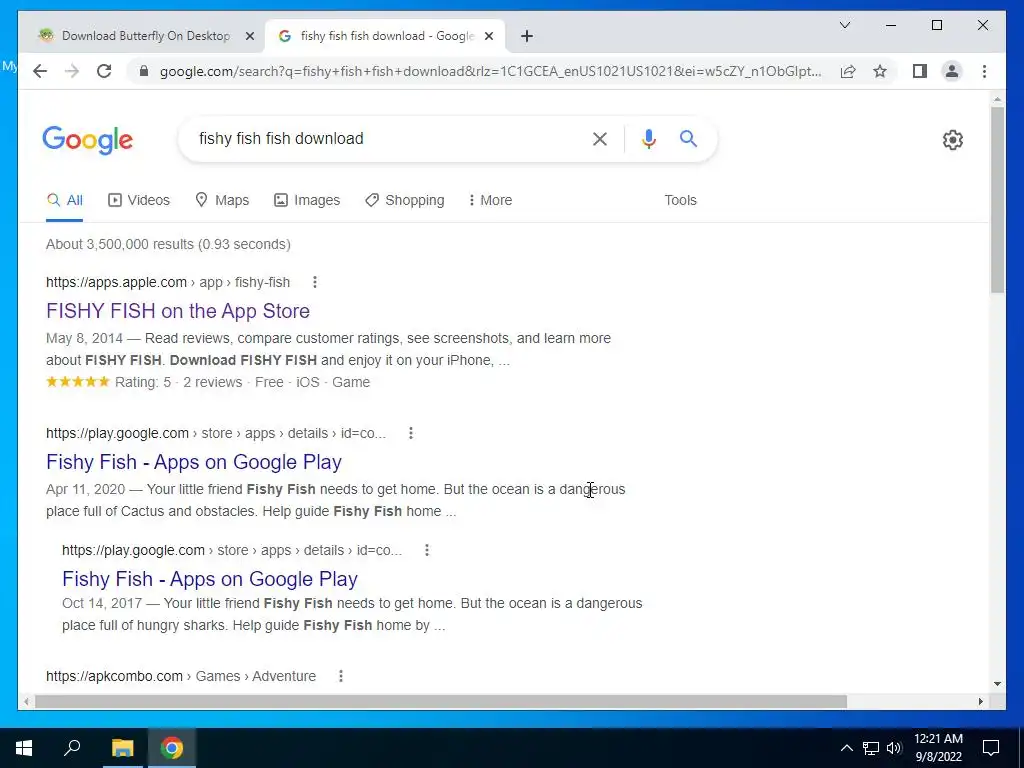Close the fishy fish fish download tab
The width and height of the screenshot is (1024, 768).
488,36
